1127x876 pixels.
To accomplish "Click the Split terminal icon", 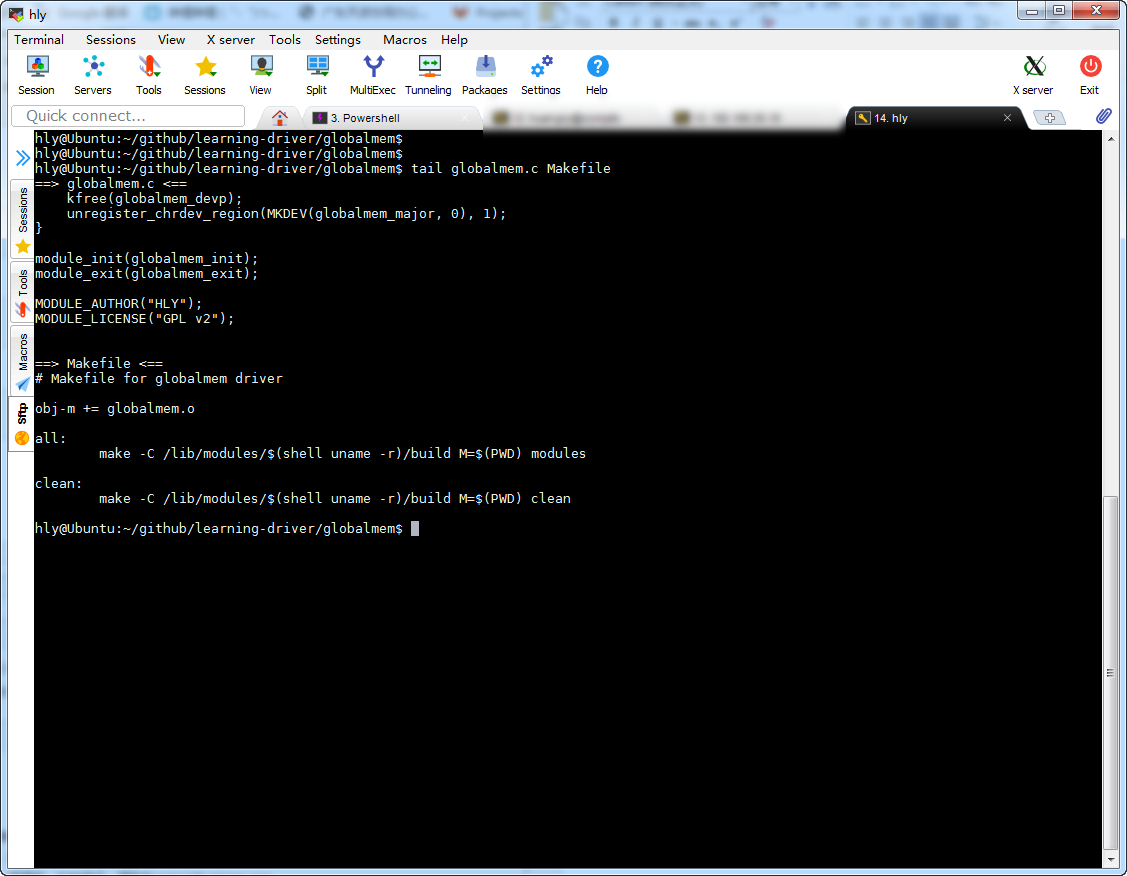I will 316,75.
